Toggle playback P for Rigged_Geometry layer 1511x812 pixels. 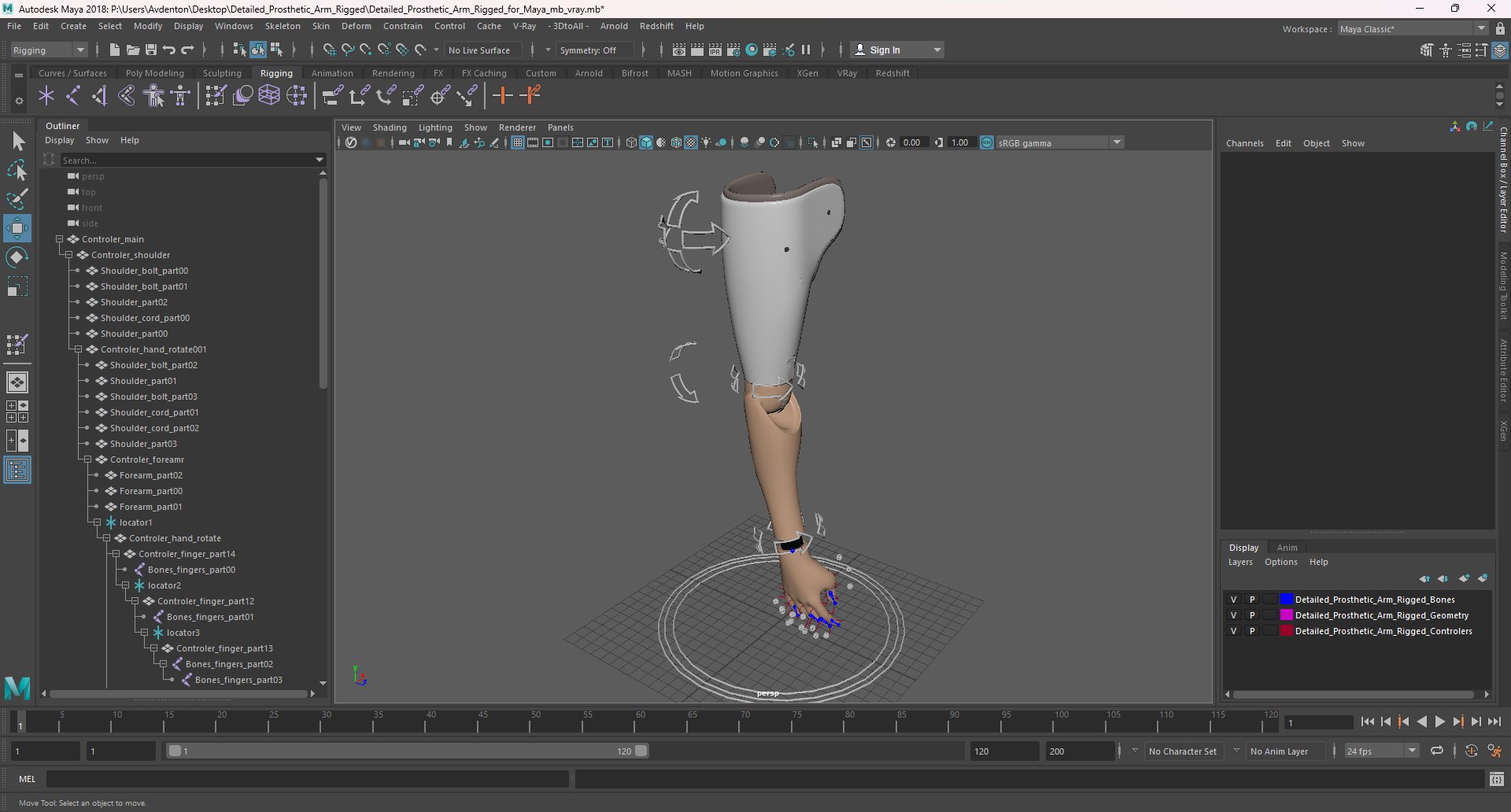[1252, 615]
